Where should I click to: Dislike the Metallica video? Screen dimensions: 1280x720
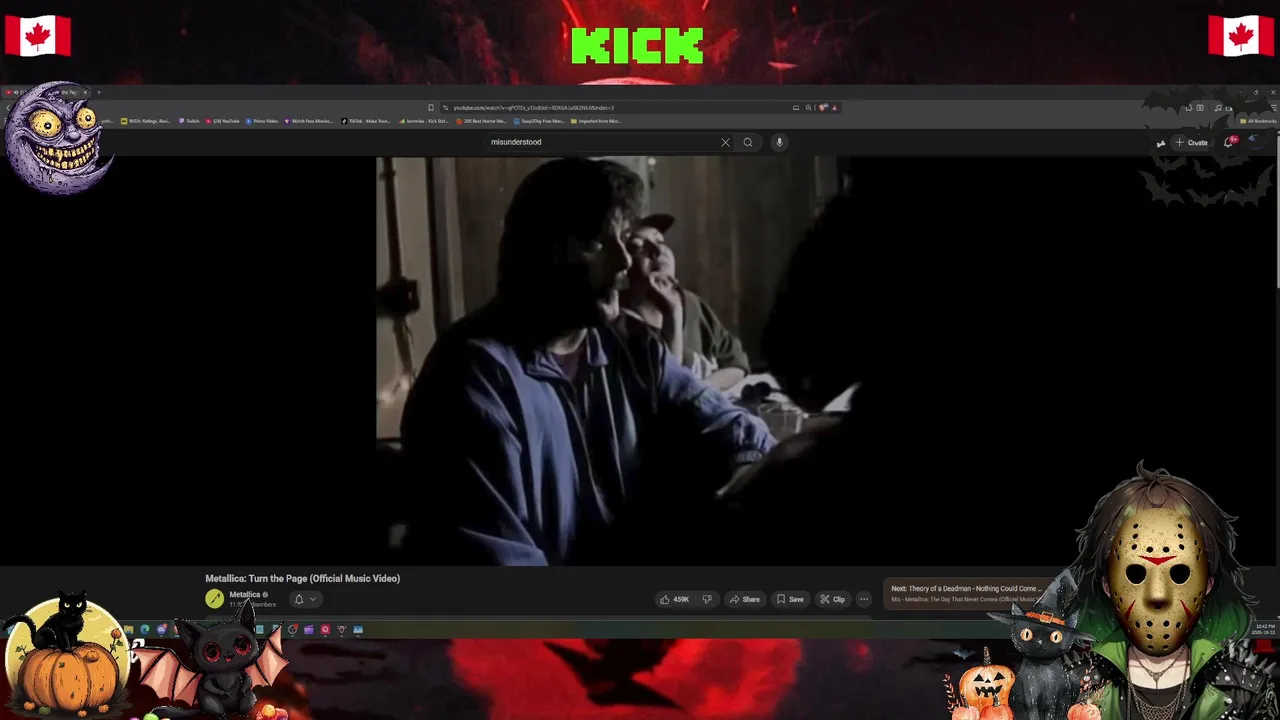tap(707, 600)
